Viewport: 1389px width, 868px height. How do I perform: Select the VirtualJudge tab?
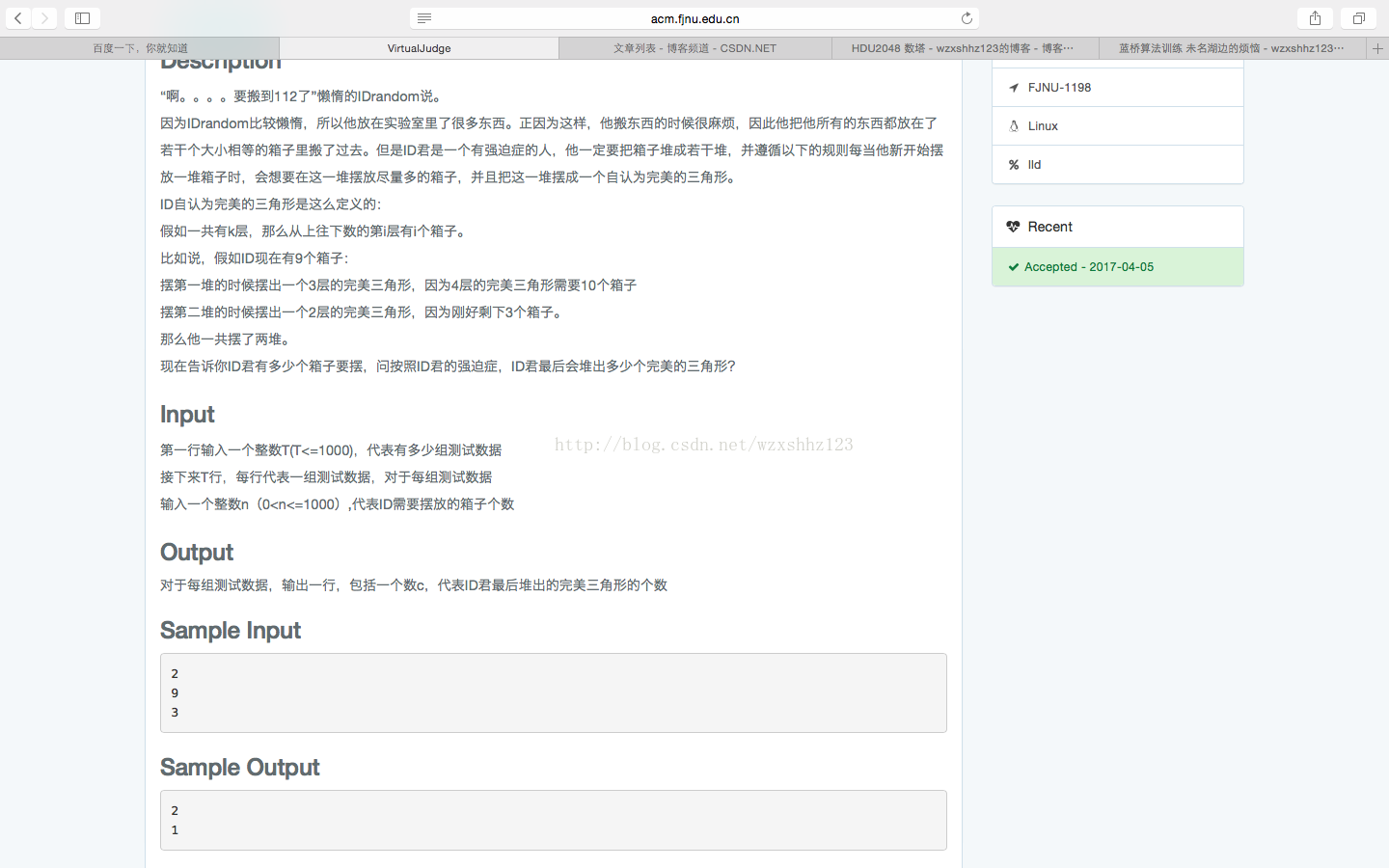(x=419, y=48)
